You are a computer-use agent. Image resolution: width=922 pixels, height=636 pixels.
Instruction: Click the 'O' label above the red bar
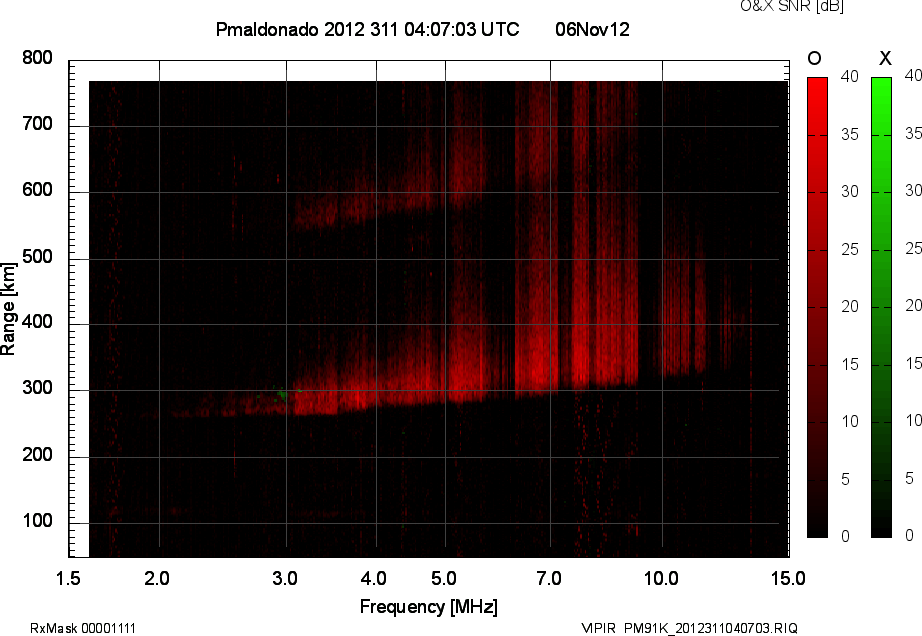coord(814,58)
